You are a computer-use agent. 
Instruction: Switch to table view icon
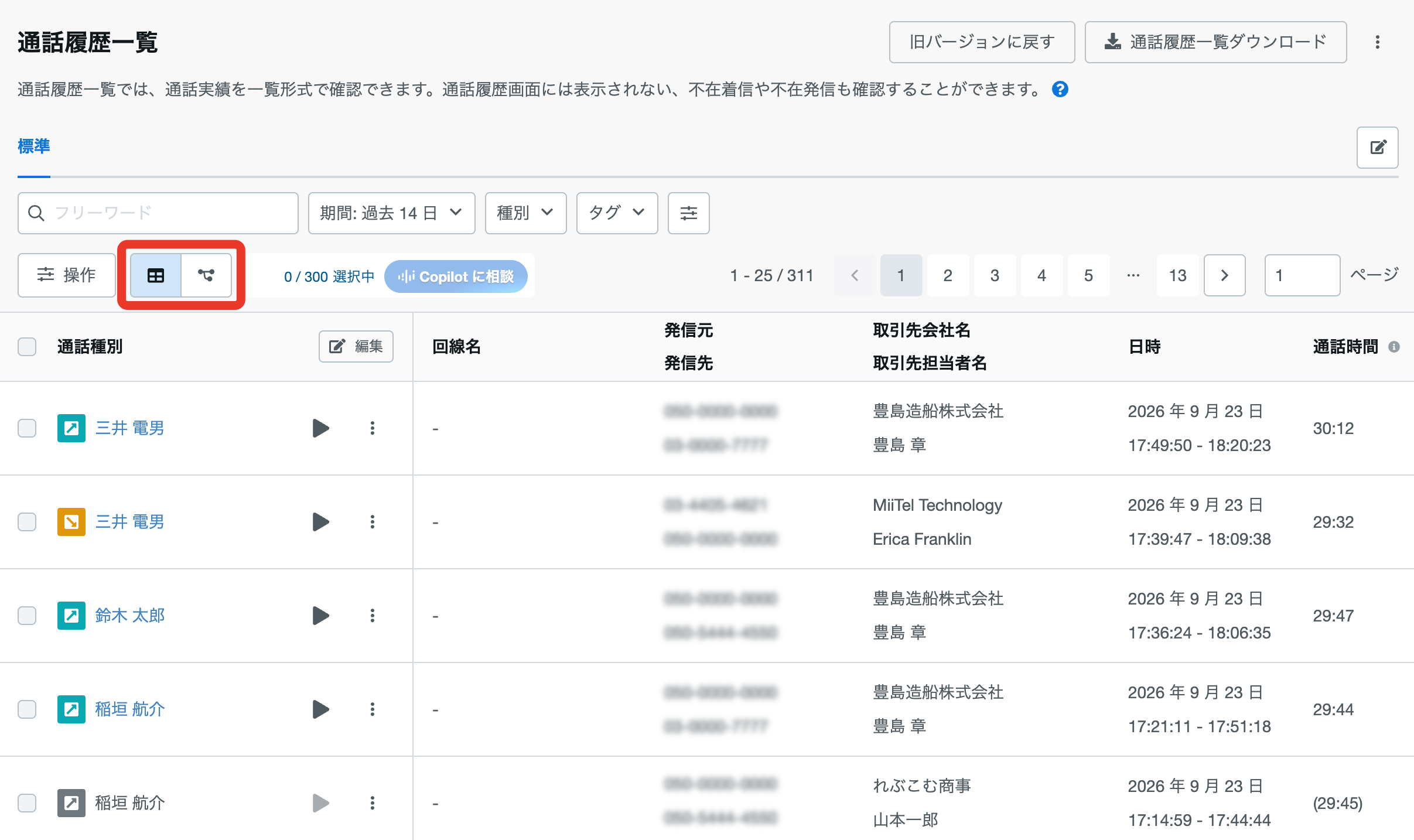click(156, 275)
